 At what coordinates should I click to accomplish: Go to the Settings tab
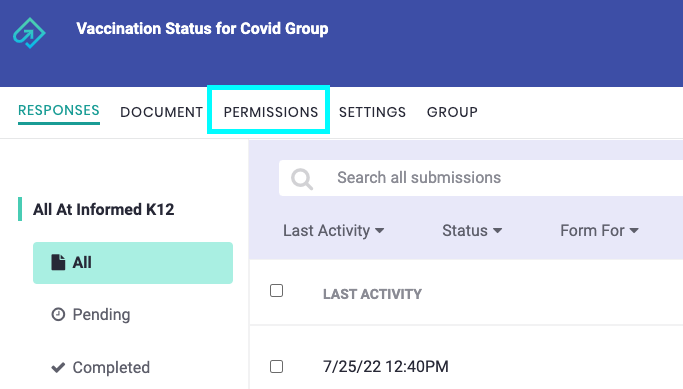(x=372, y=112)
